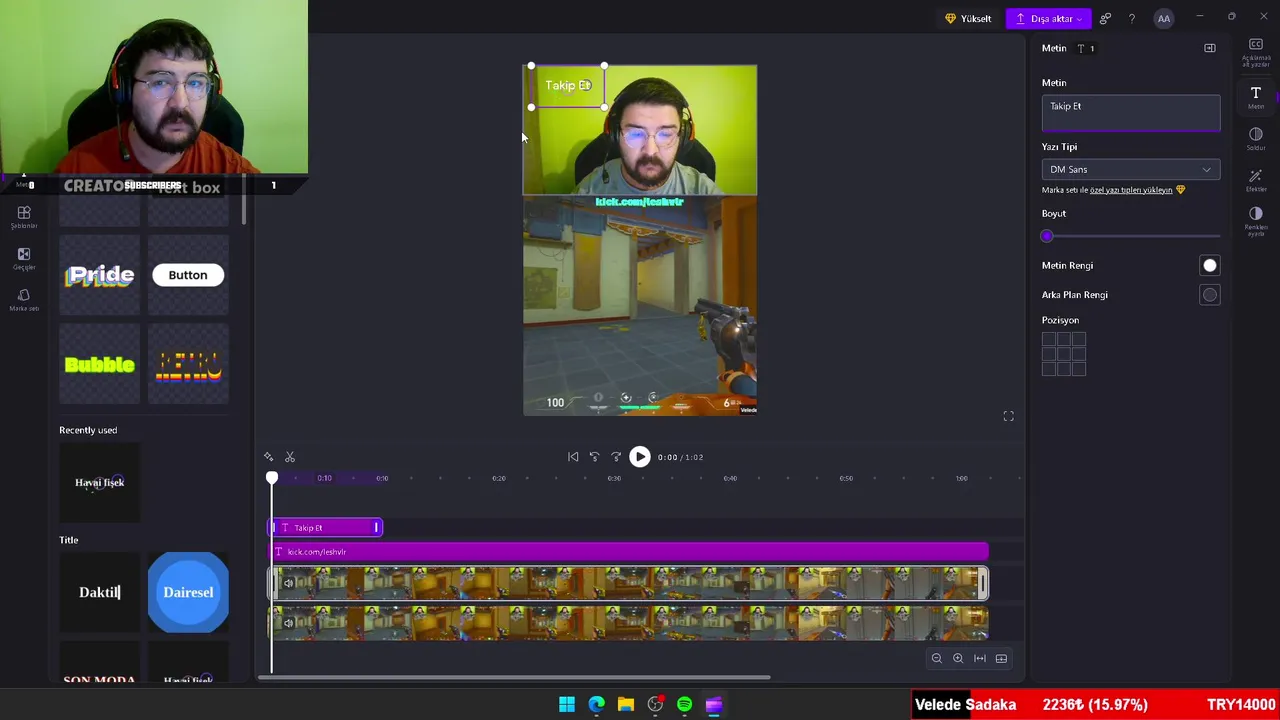1280x720 pixels.
Task: Rewind 5 seconds button
Action: (594, 457)
